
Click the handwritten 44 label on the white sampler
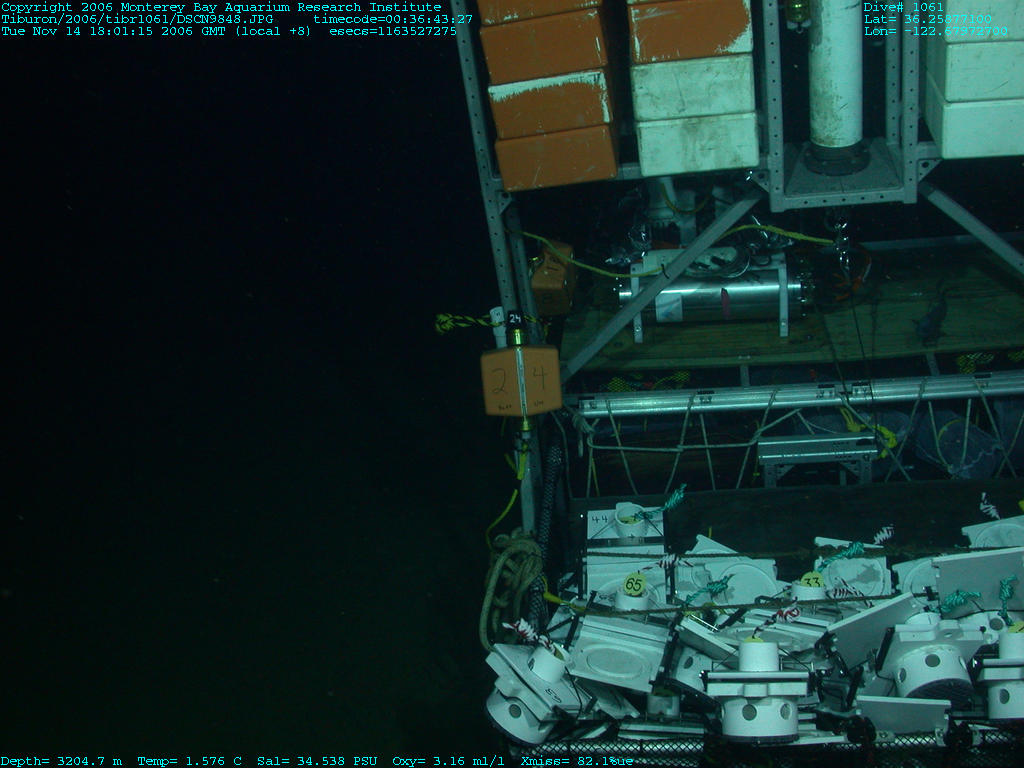tap(600, 519)
